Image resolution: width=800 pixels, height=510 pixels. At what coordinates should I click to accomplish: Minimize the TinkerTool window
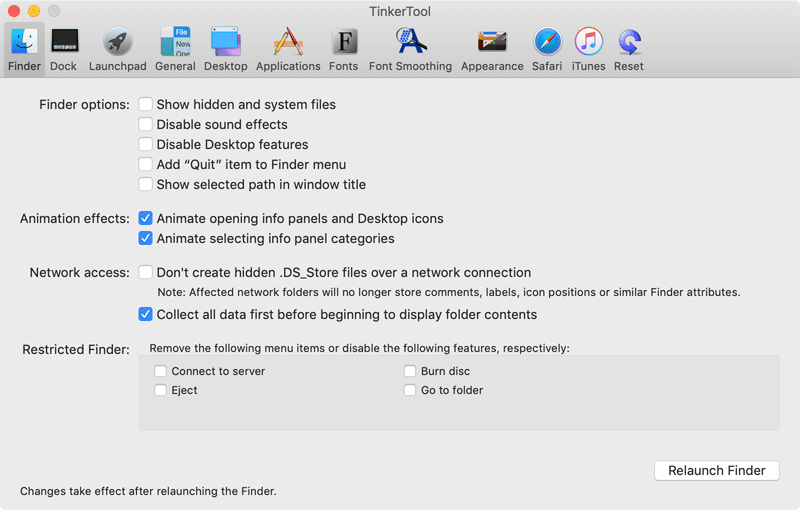coord(34,11)
